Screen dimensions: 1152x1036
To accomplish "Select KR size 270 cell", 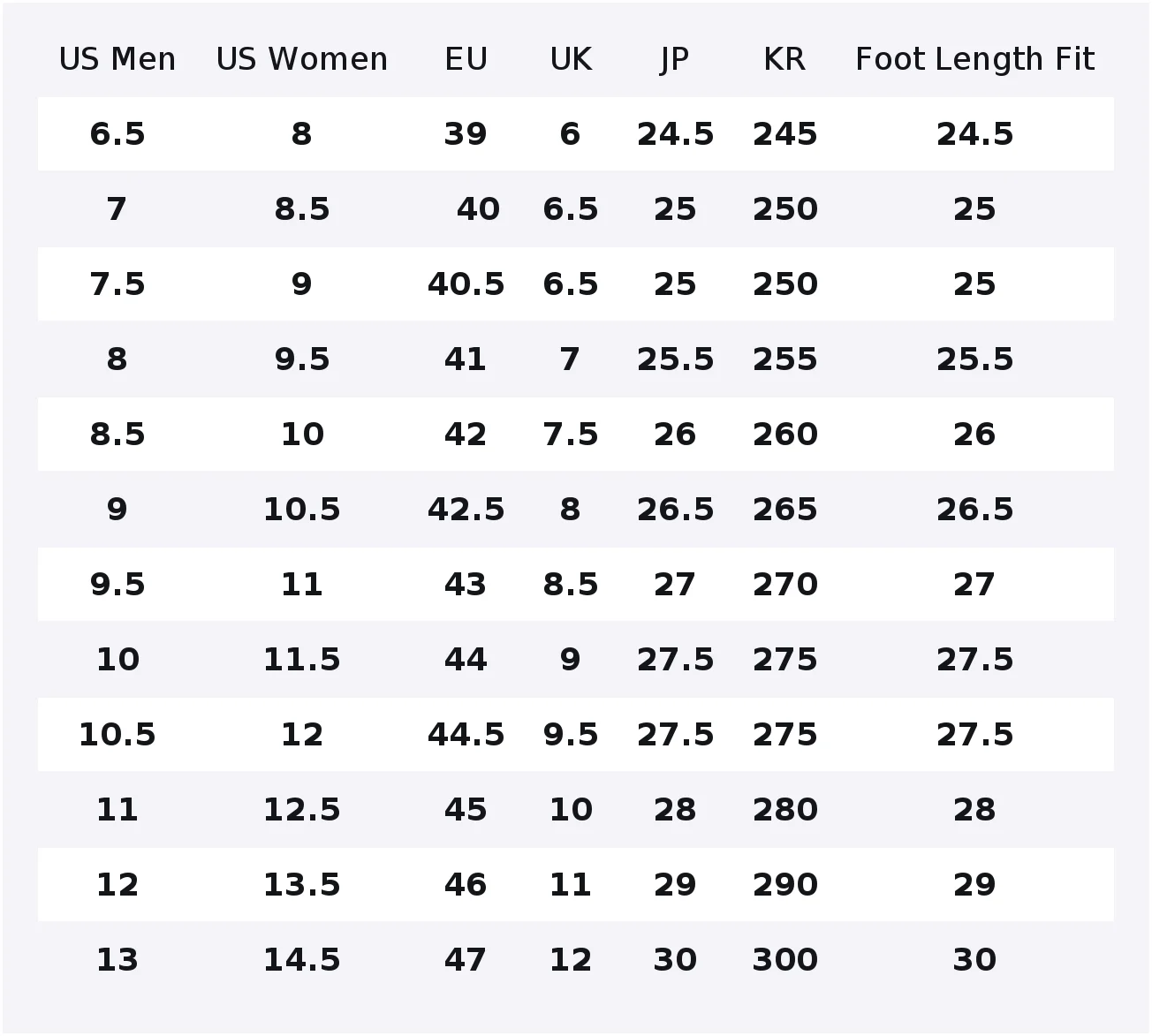I will (784, 585).
